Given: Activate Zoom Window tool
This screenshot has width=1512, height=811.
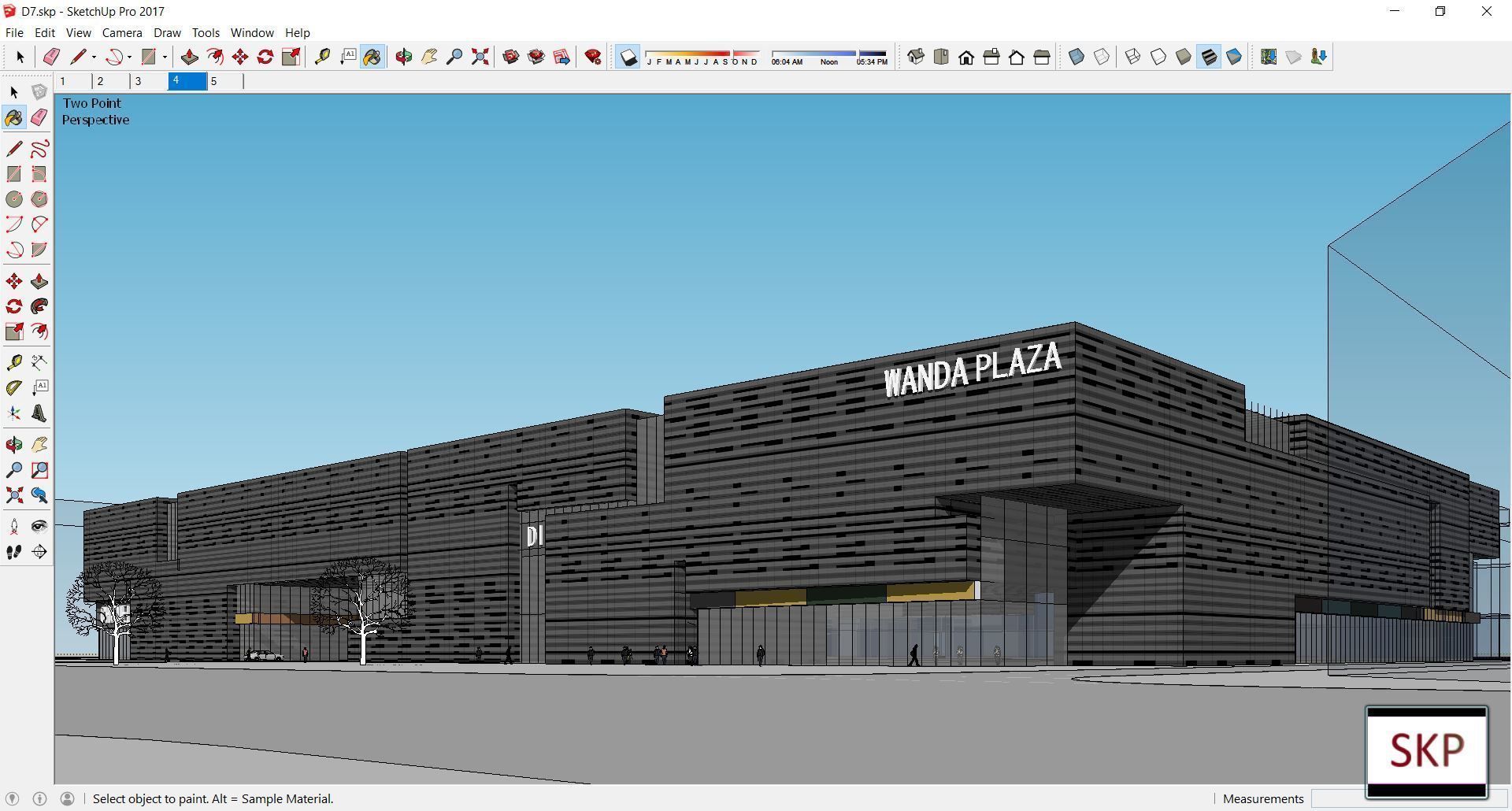Looking at the screenshot, I should tap(39, 470).
